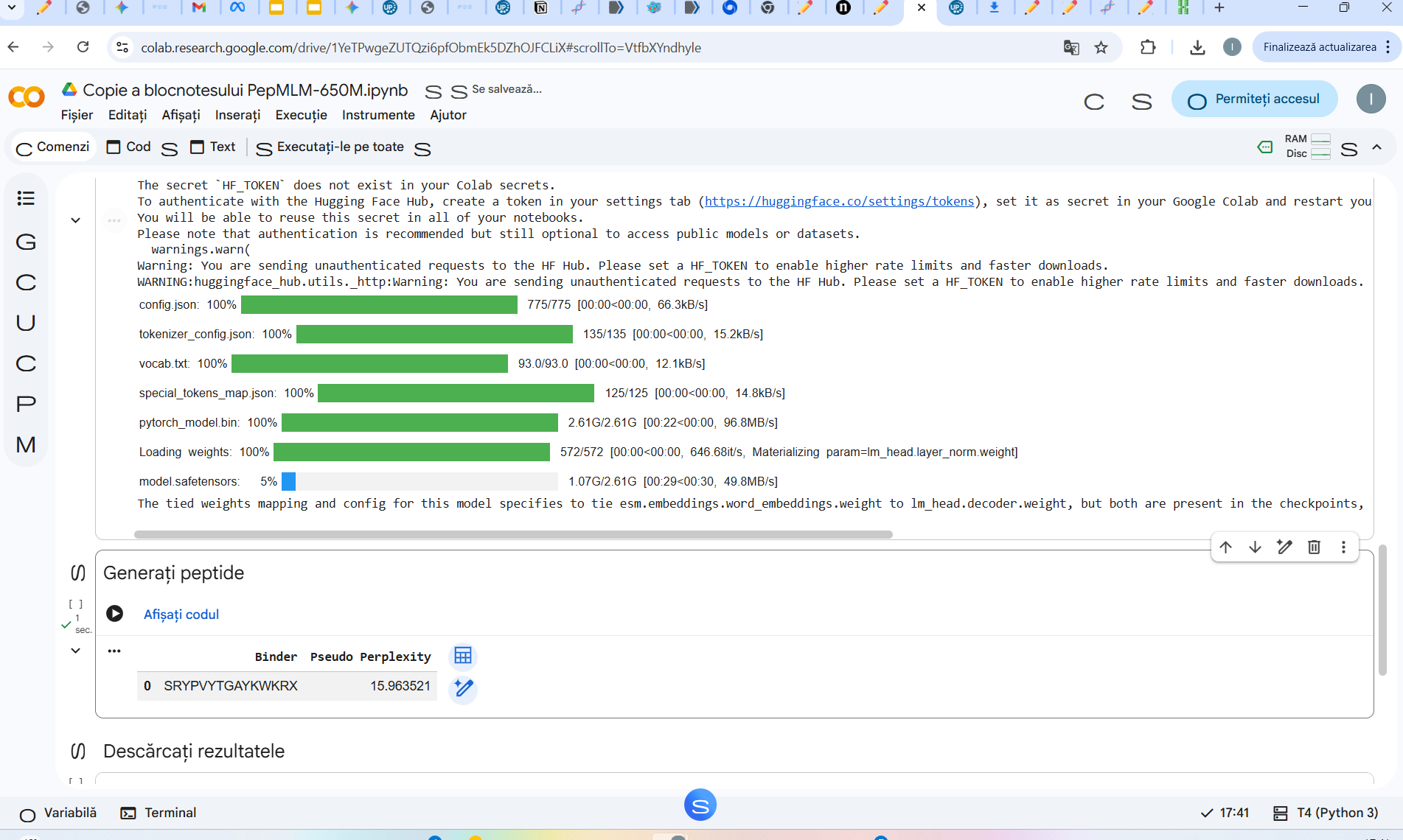Open the table of contents sidebar icon

(26, 198)
